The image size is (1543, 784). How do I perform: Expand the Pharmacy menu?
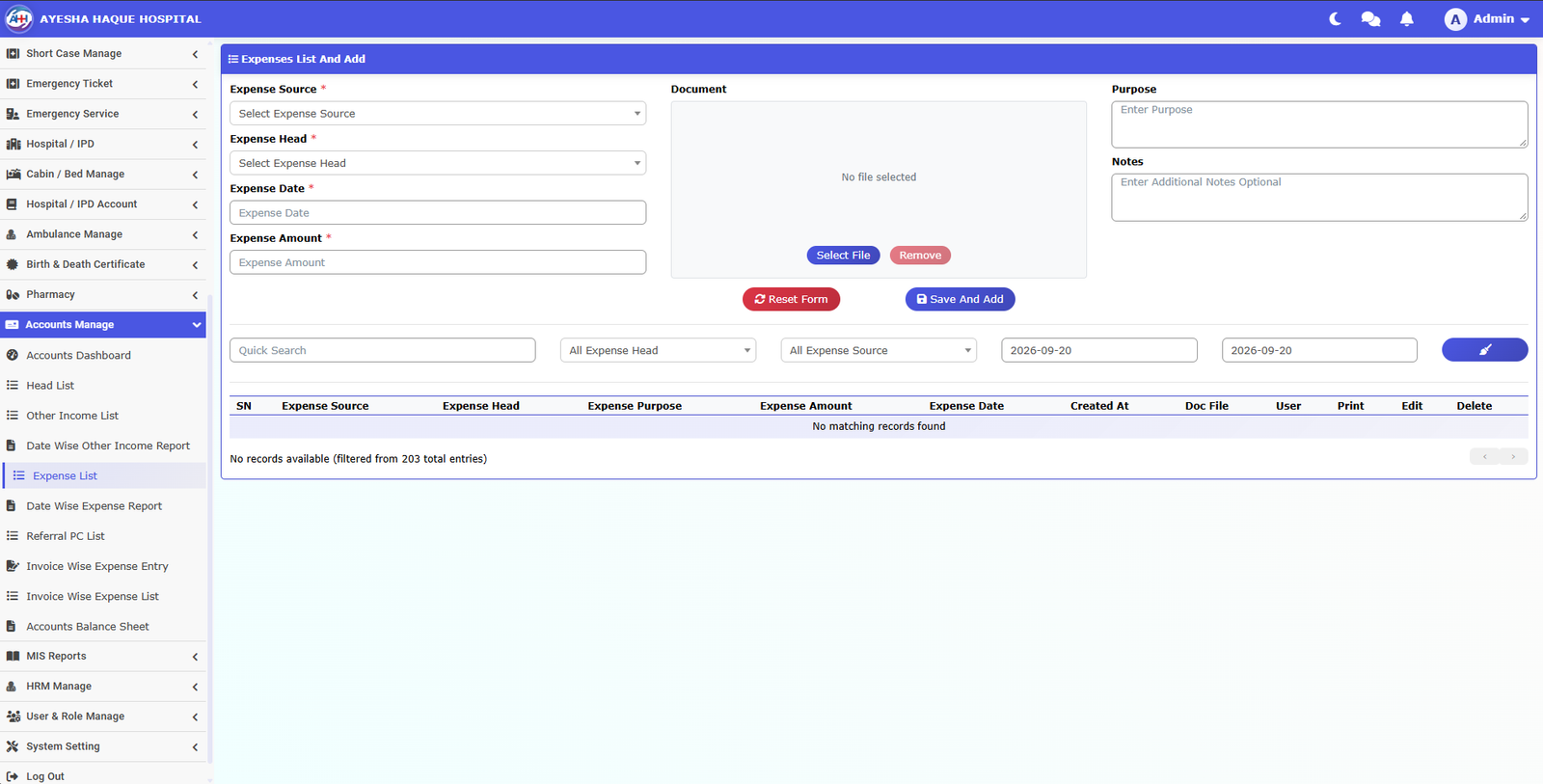[103, 294]
